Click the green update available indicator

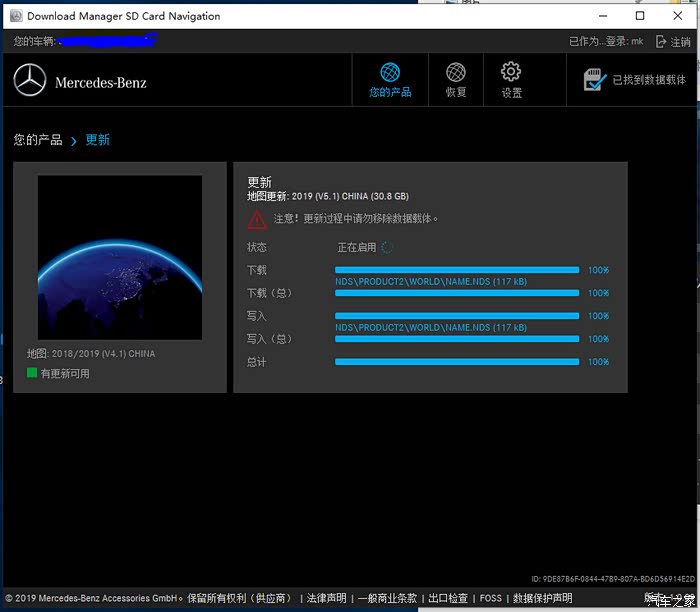[32, 373]
